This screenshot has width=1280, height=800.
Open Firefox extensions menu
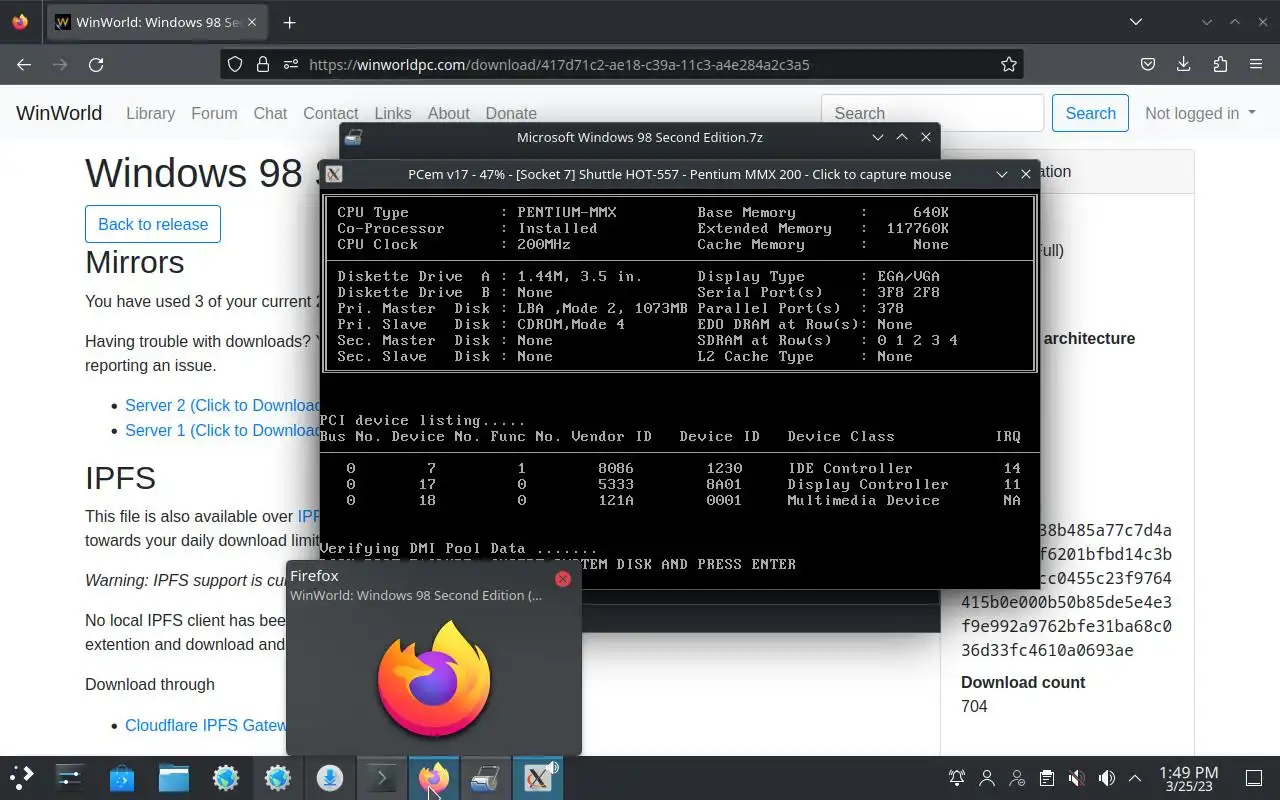[1220, 64]
